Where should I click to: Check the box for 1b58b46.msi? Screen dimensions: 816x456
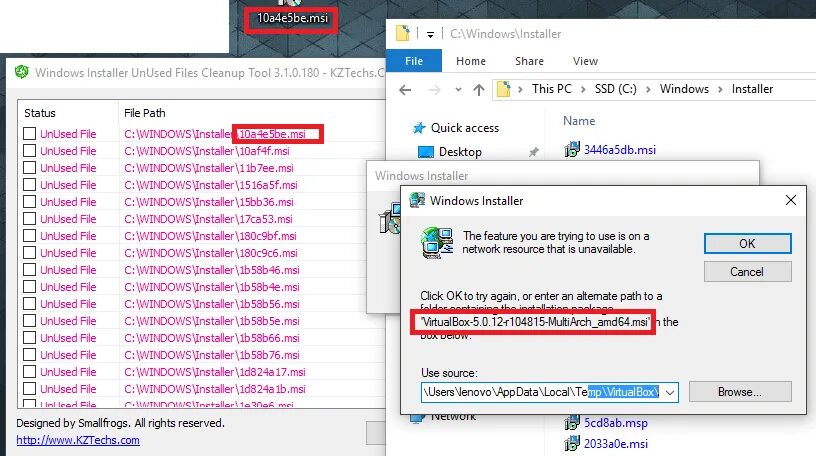point(30,270)
